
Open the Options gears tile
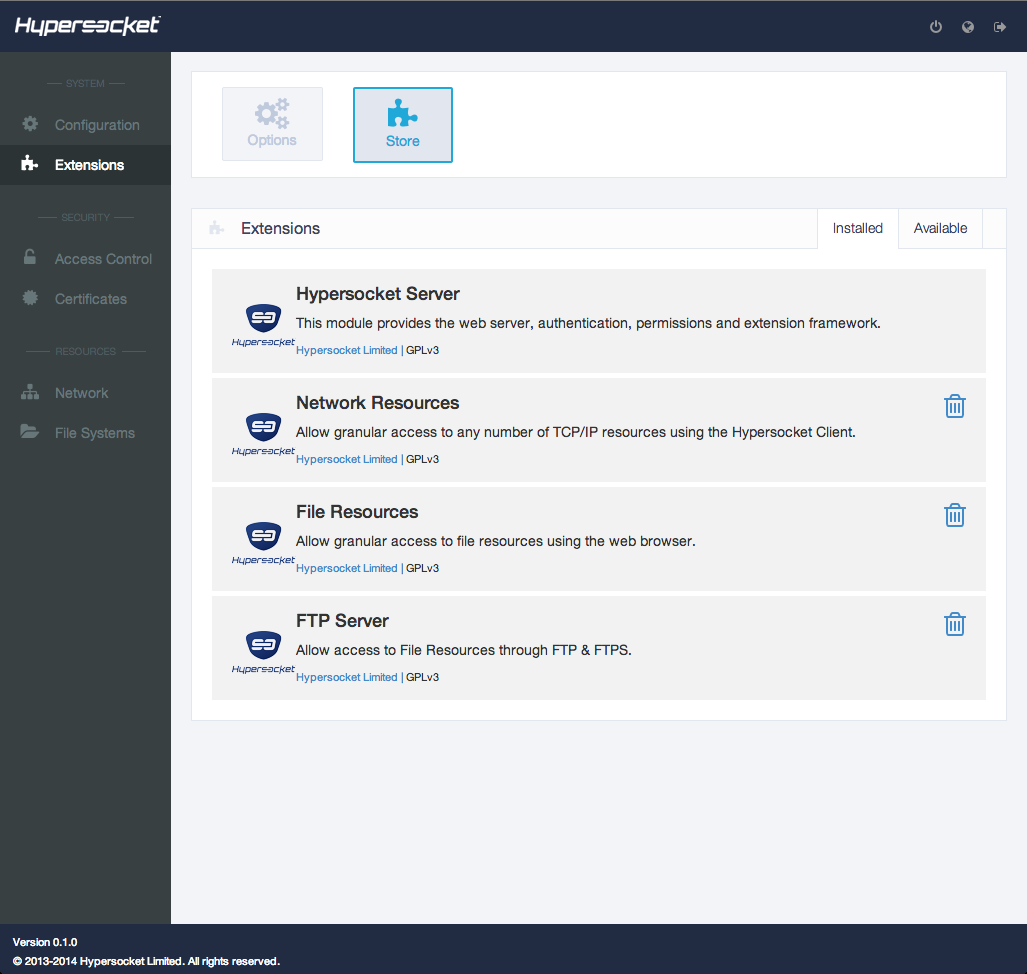(x=272, y=124)
